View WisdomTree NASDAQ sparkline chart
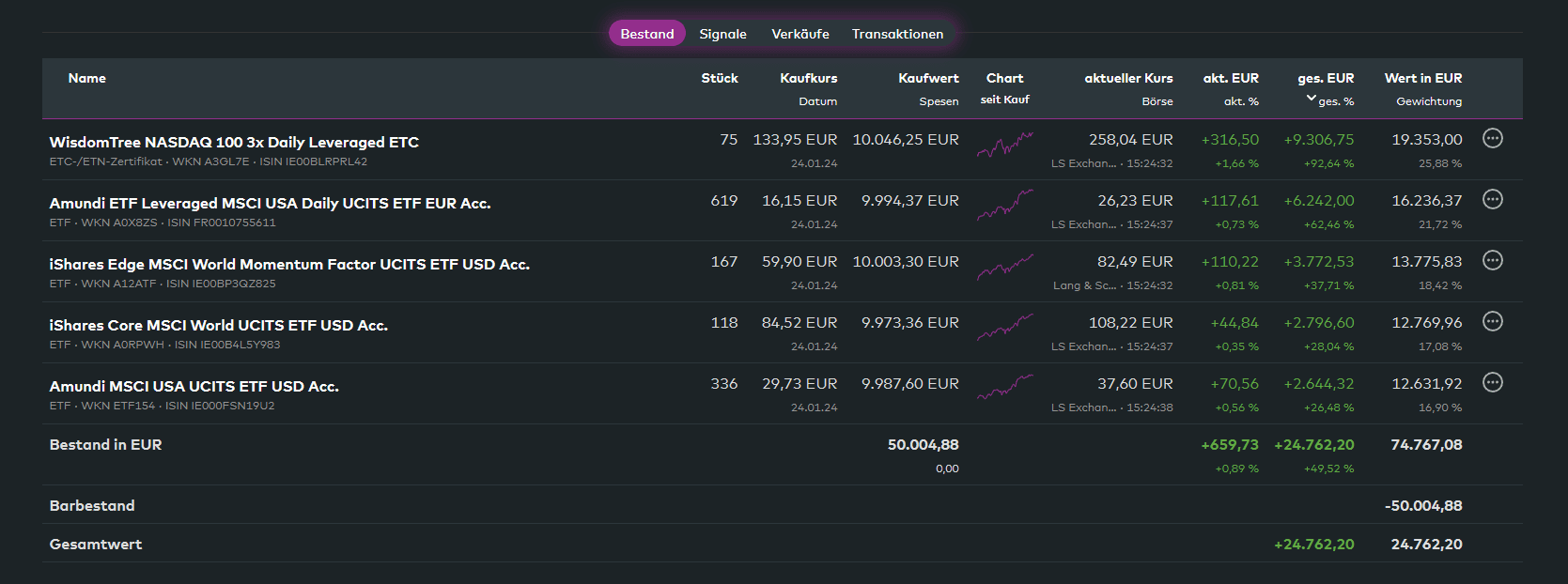Viewport: 1568px width, 584px height. [1004, 145]
